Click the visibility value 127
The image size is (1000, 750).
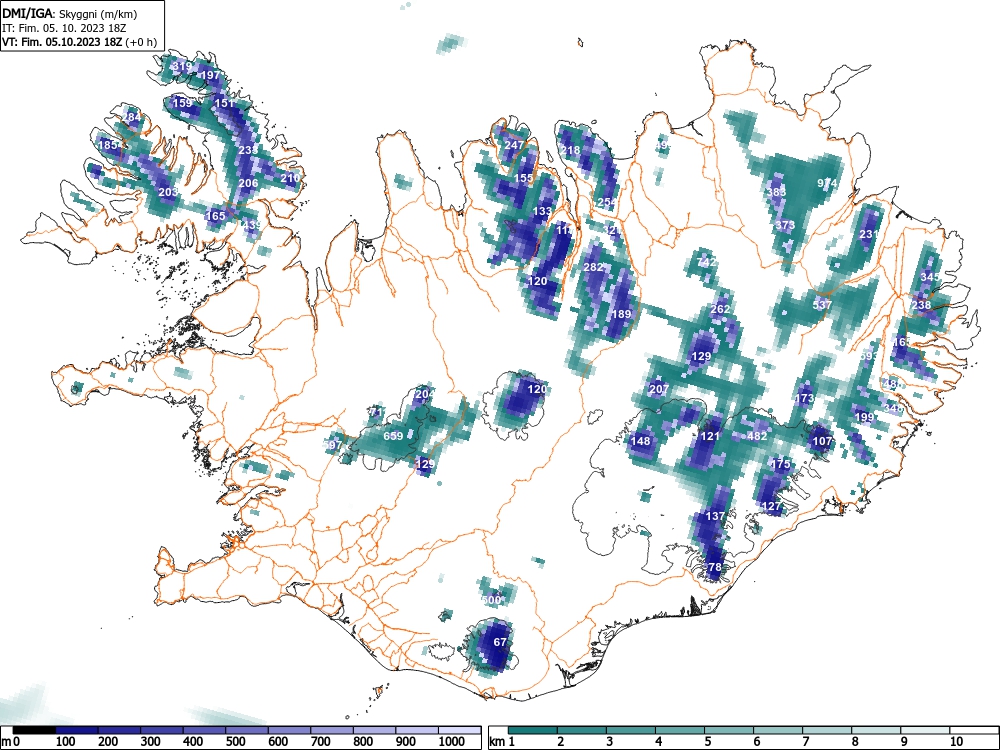[772, 506]
